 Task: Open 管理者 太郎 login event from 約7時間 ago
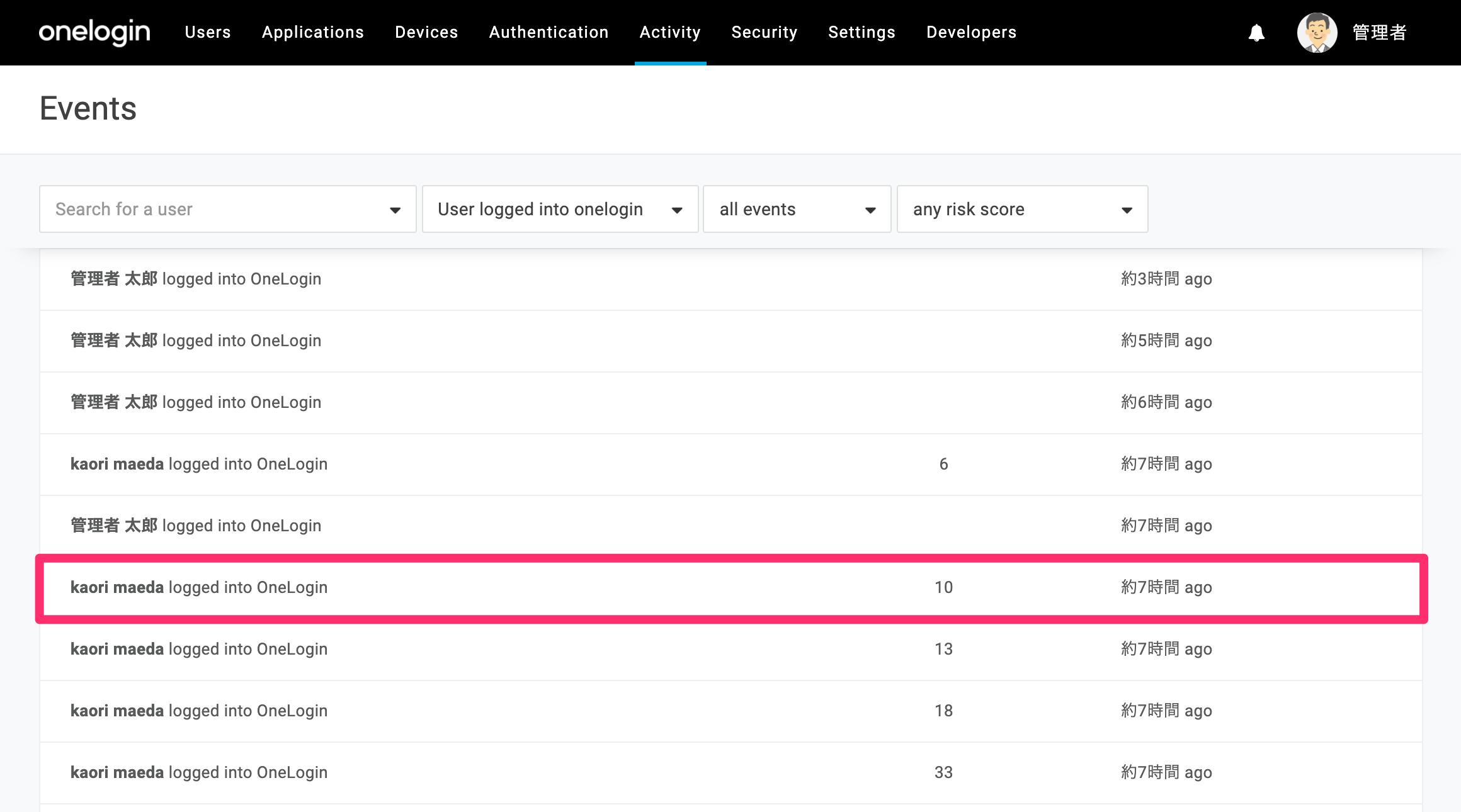[x=730, y=526]
